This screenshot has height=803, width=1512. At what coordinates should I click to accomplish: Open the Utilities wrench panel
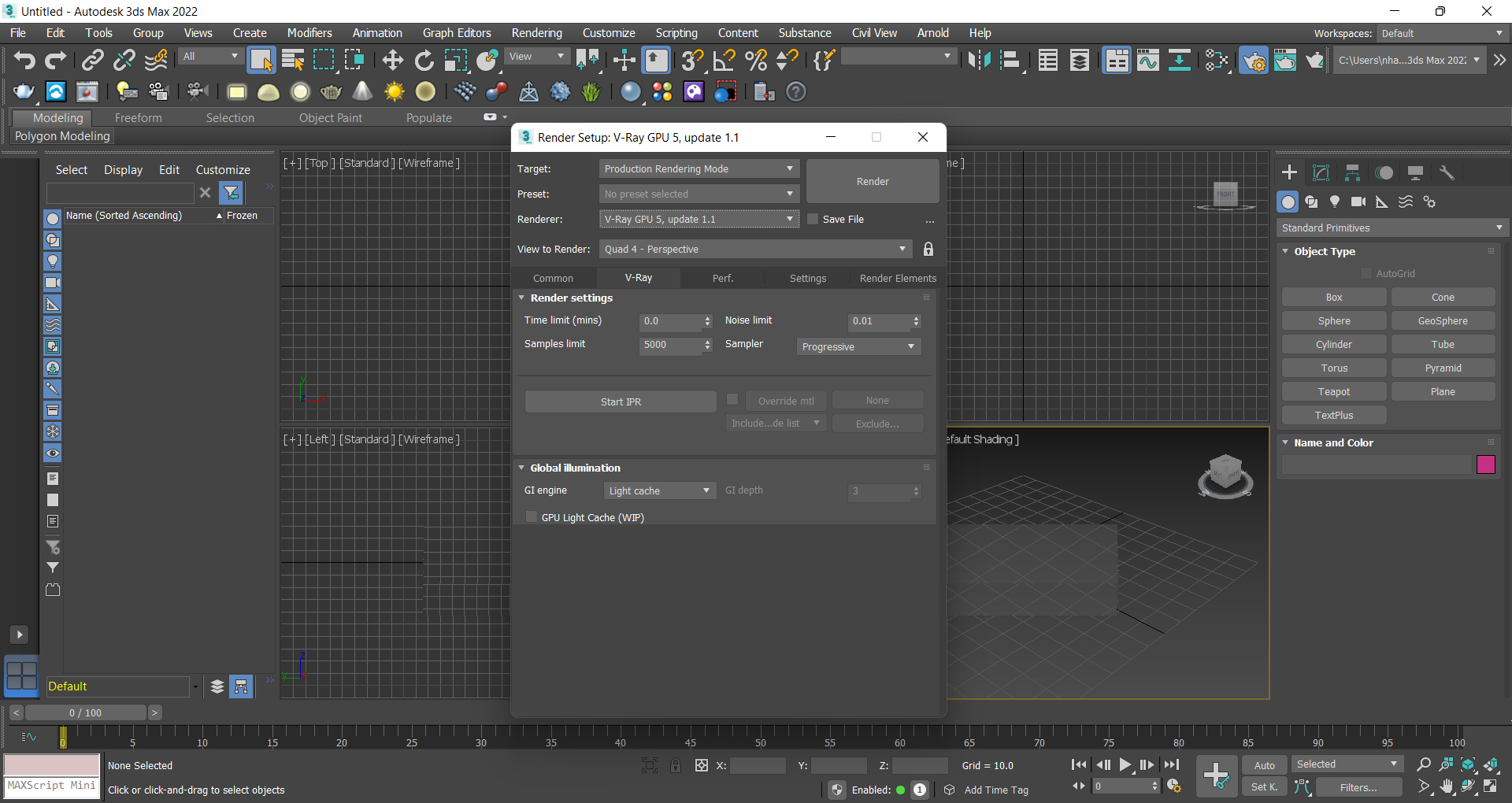point(1447,172)
